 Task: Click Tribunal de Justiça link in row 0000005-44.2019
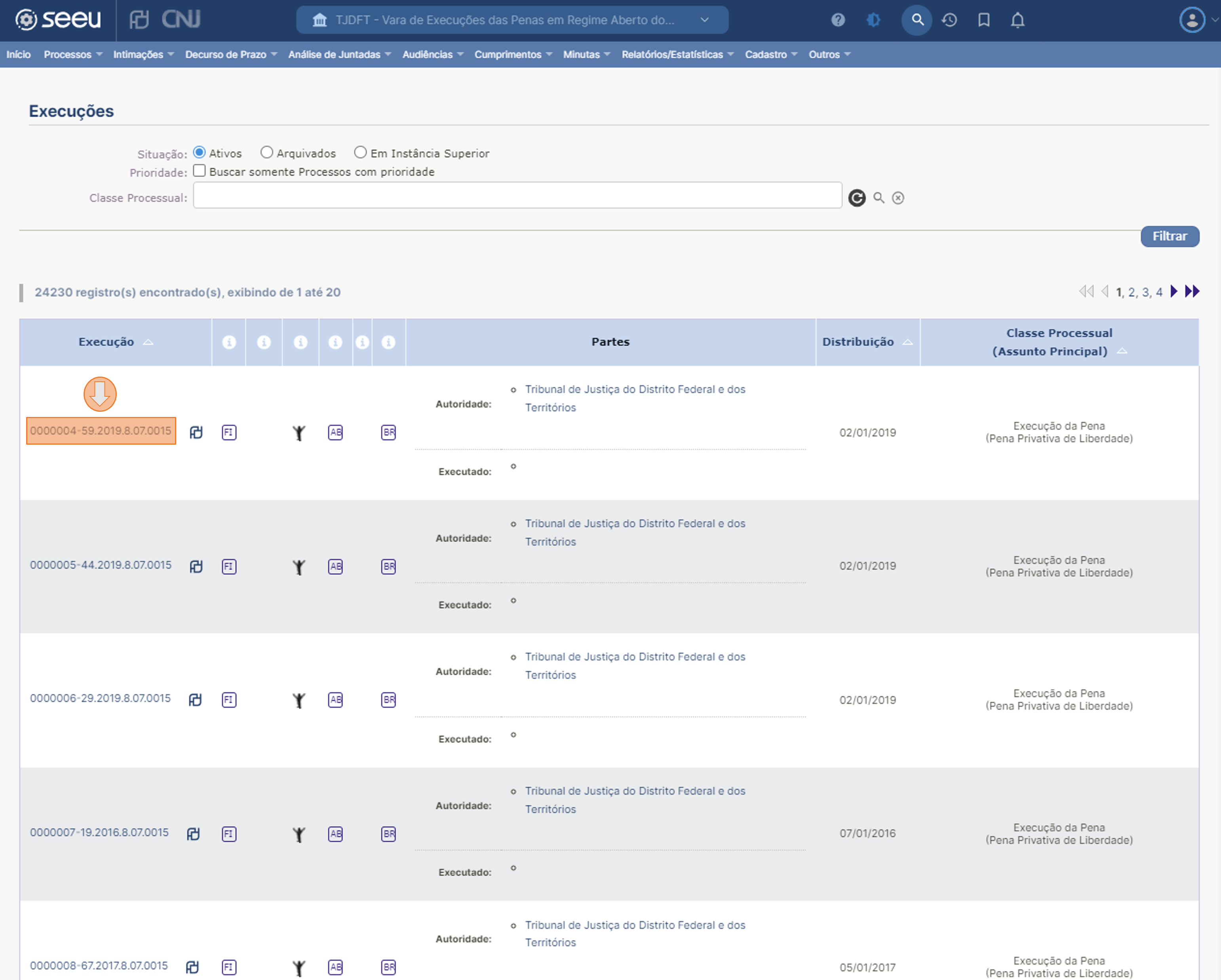[635, 533]
